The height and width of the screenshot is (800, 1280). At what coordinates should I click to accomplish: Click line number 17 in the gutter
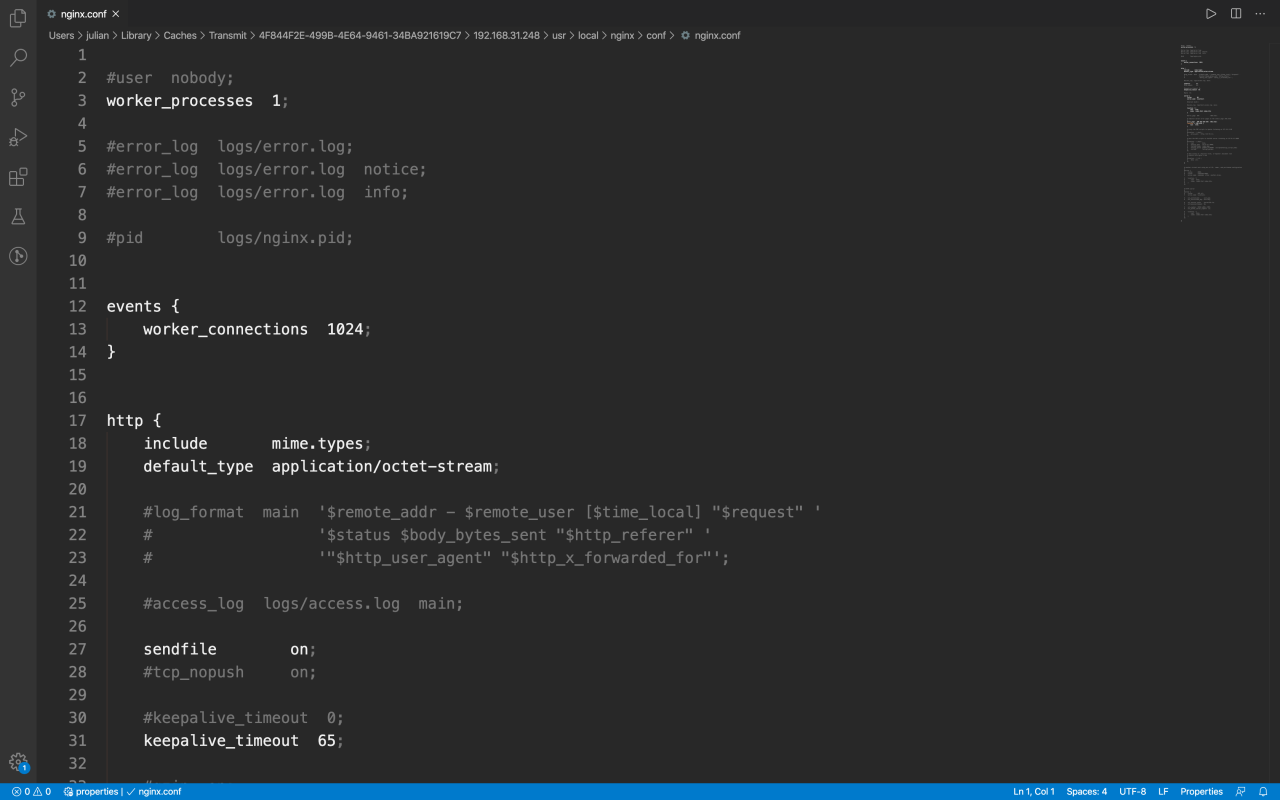coord(77,420)
